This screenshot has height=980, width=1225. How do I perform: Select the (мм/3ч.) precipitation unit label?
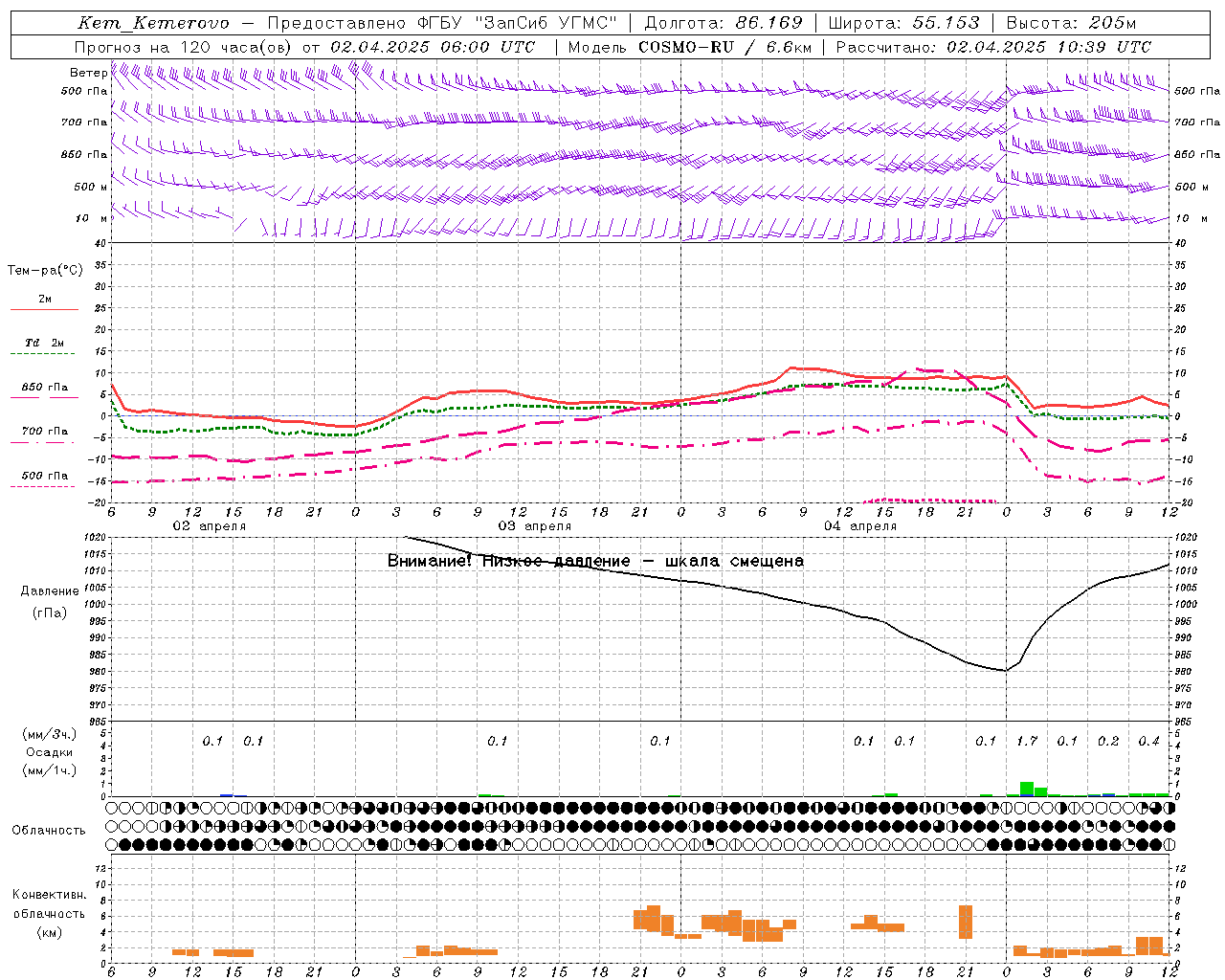50,734
